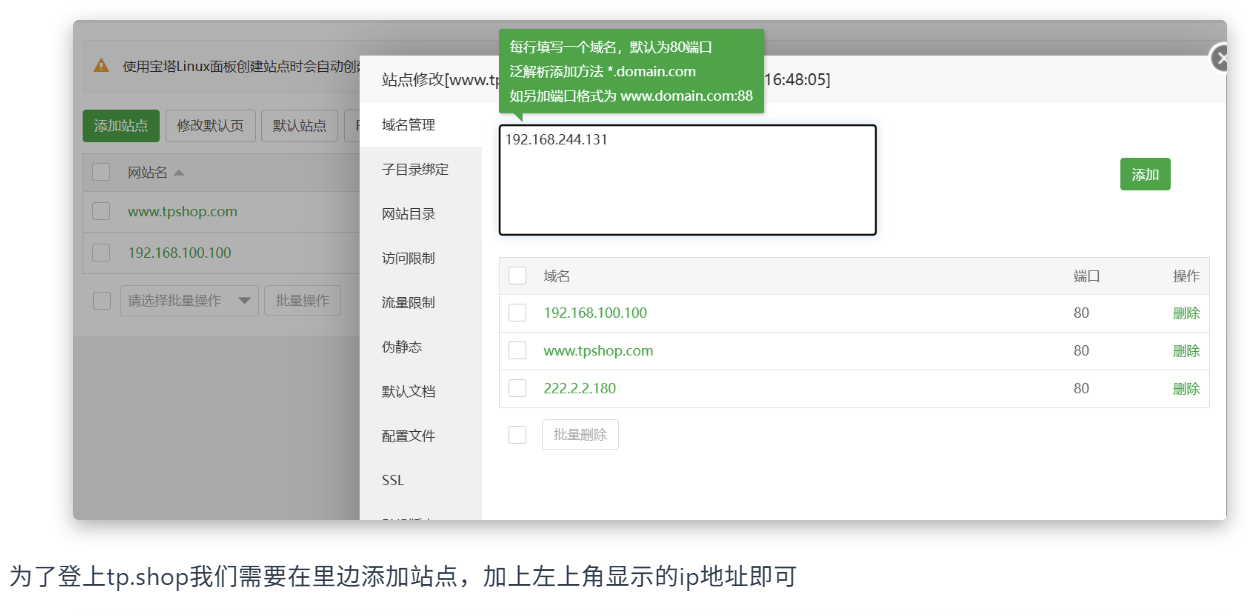The image size is (1250, 615).
Task: Delete the 222.2.2.180 domain entry
Action: (x=1186, y=389)
